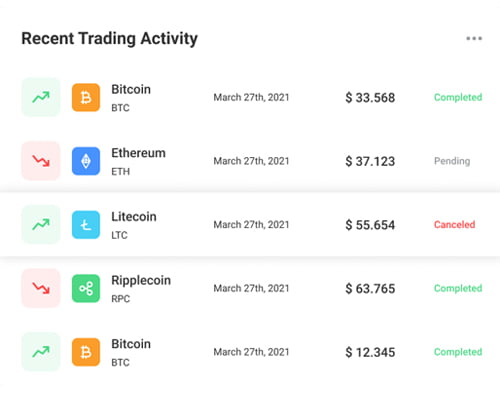This screenshot has height=400, width=500.
Task: Click Recent Trading Activity heading
Action: pyautogui.click(x=110, y=39)
